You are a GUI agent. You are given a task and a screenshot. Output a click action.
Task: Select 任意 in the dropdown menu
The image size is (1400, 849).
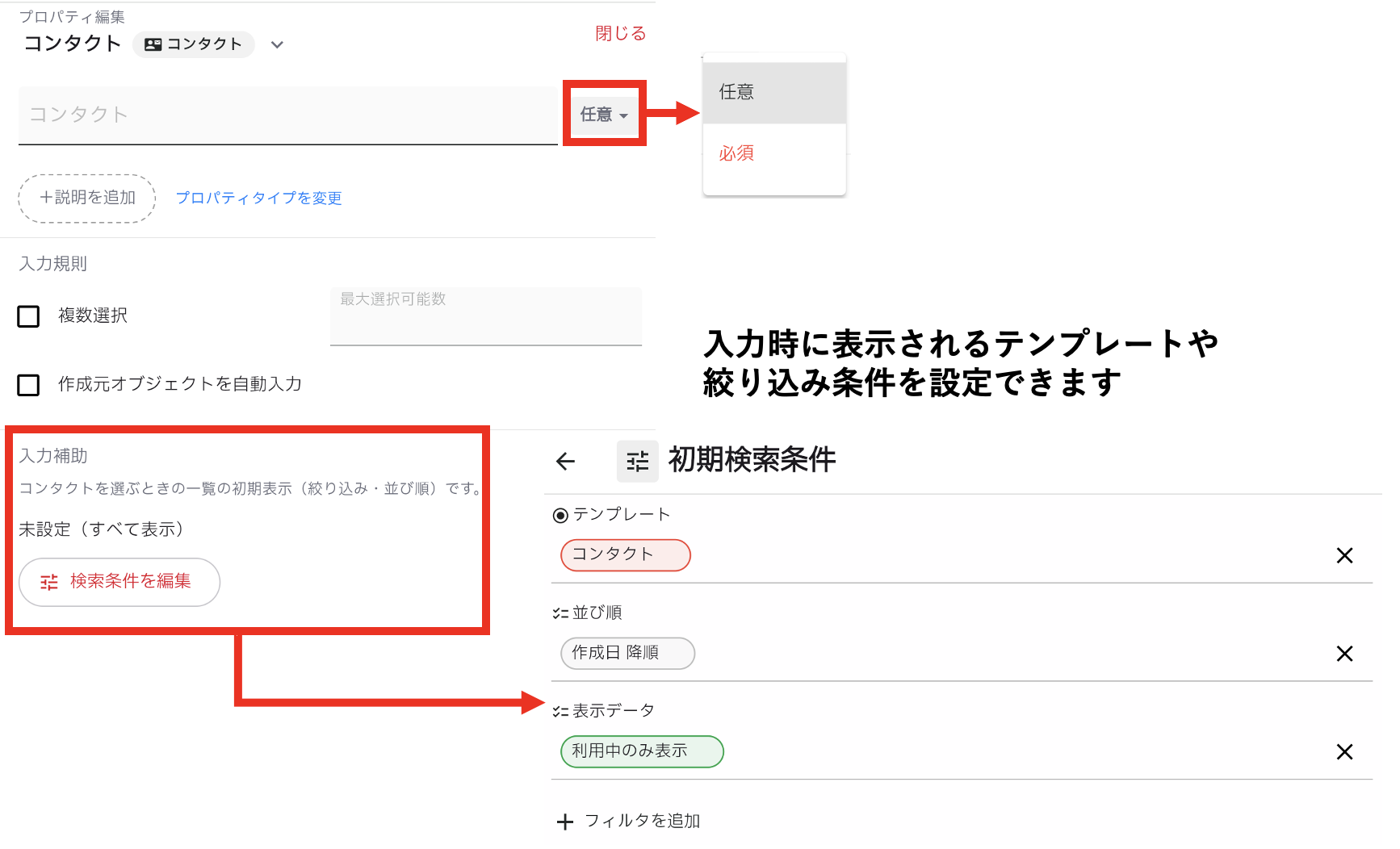tap(774, 92)
